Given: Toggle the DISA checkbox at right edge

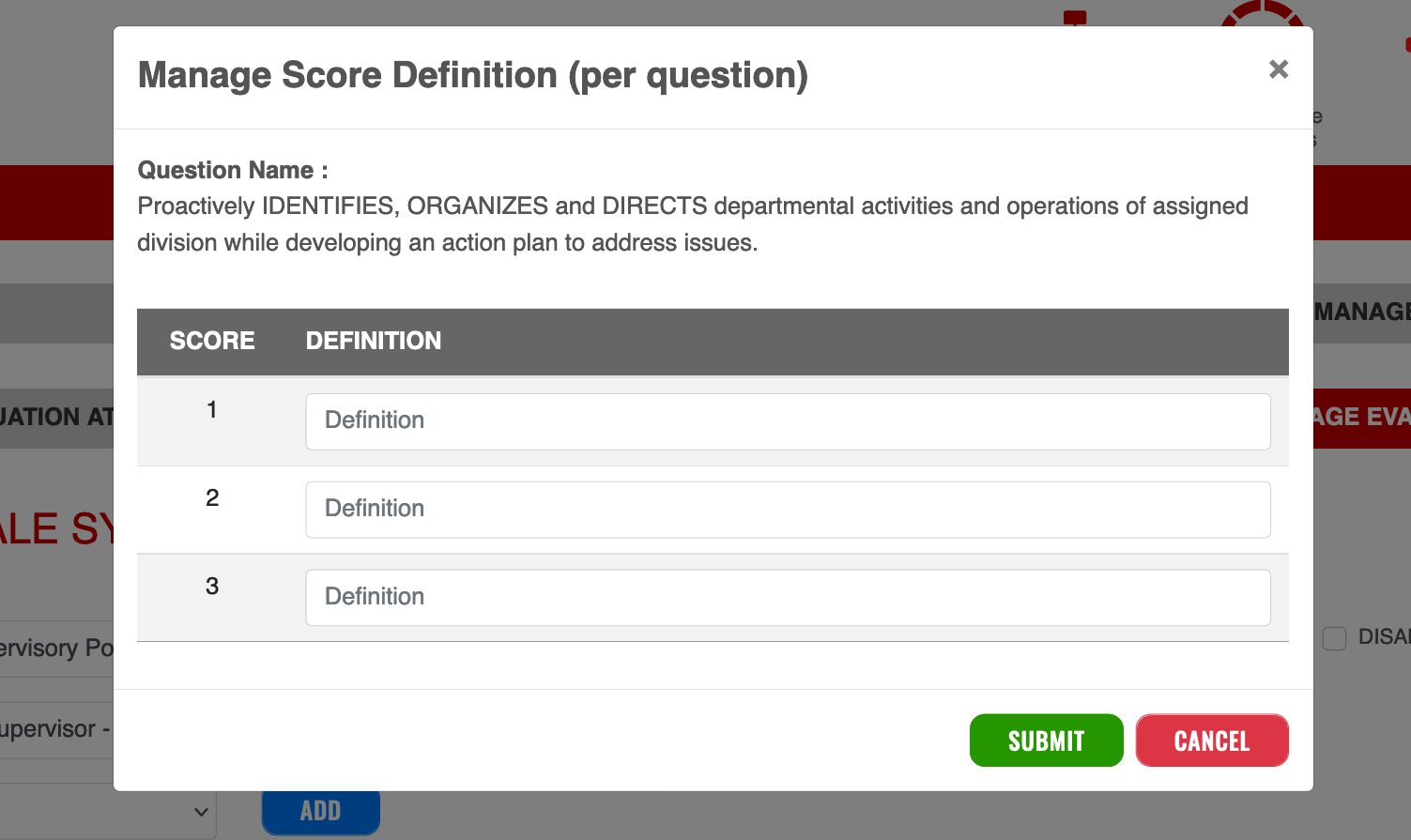Looking at the screenshot, I should pos(1334,638).
